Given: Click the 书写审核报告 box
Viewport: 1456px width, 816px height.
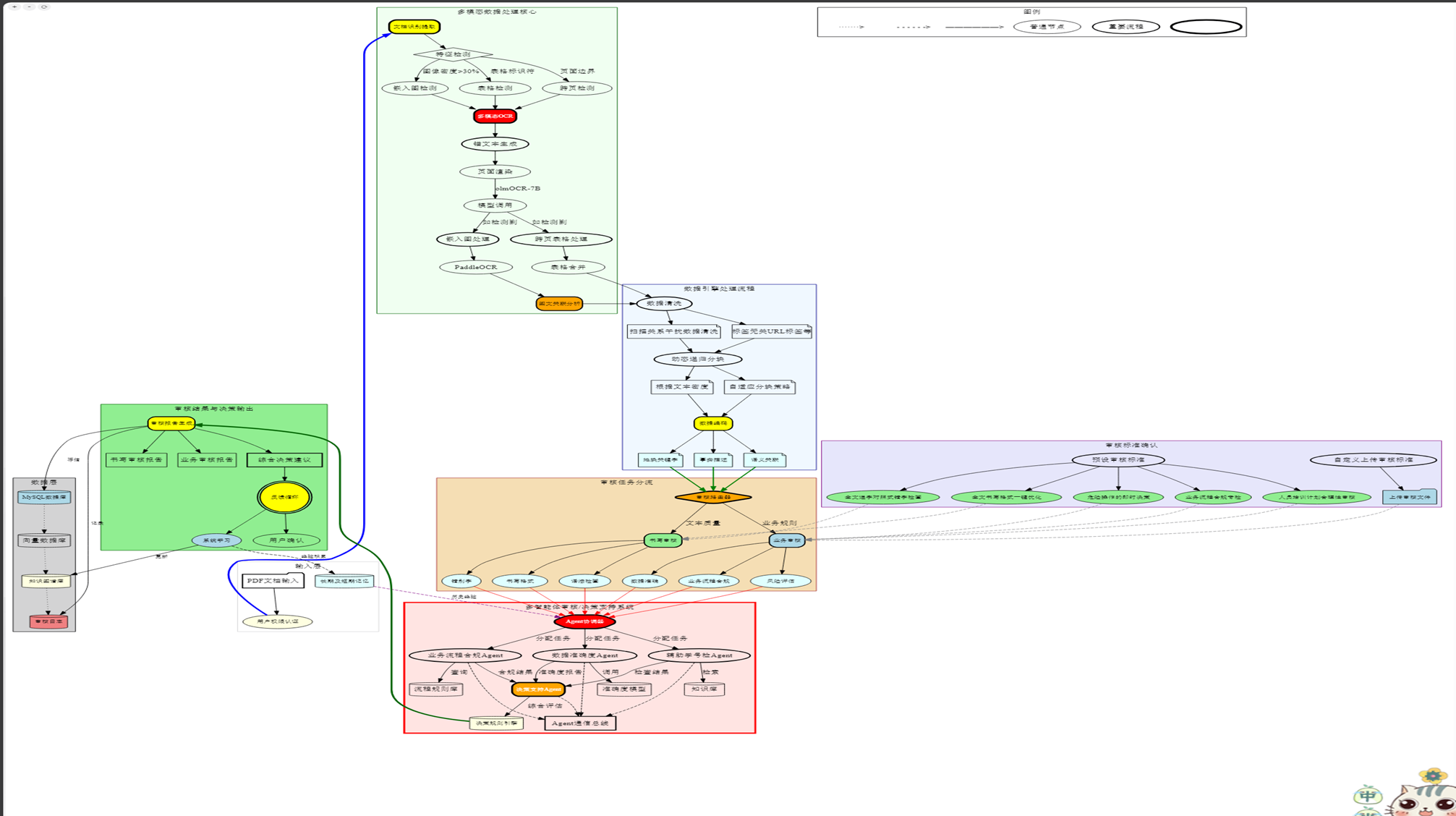Looking at the screenshot, I should point(137,460).
